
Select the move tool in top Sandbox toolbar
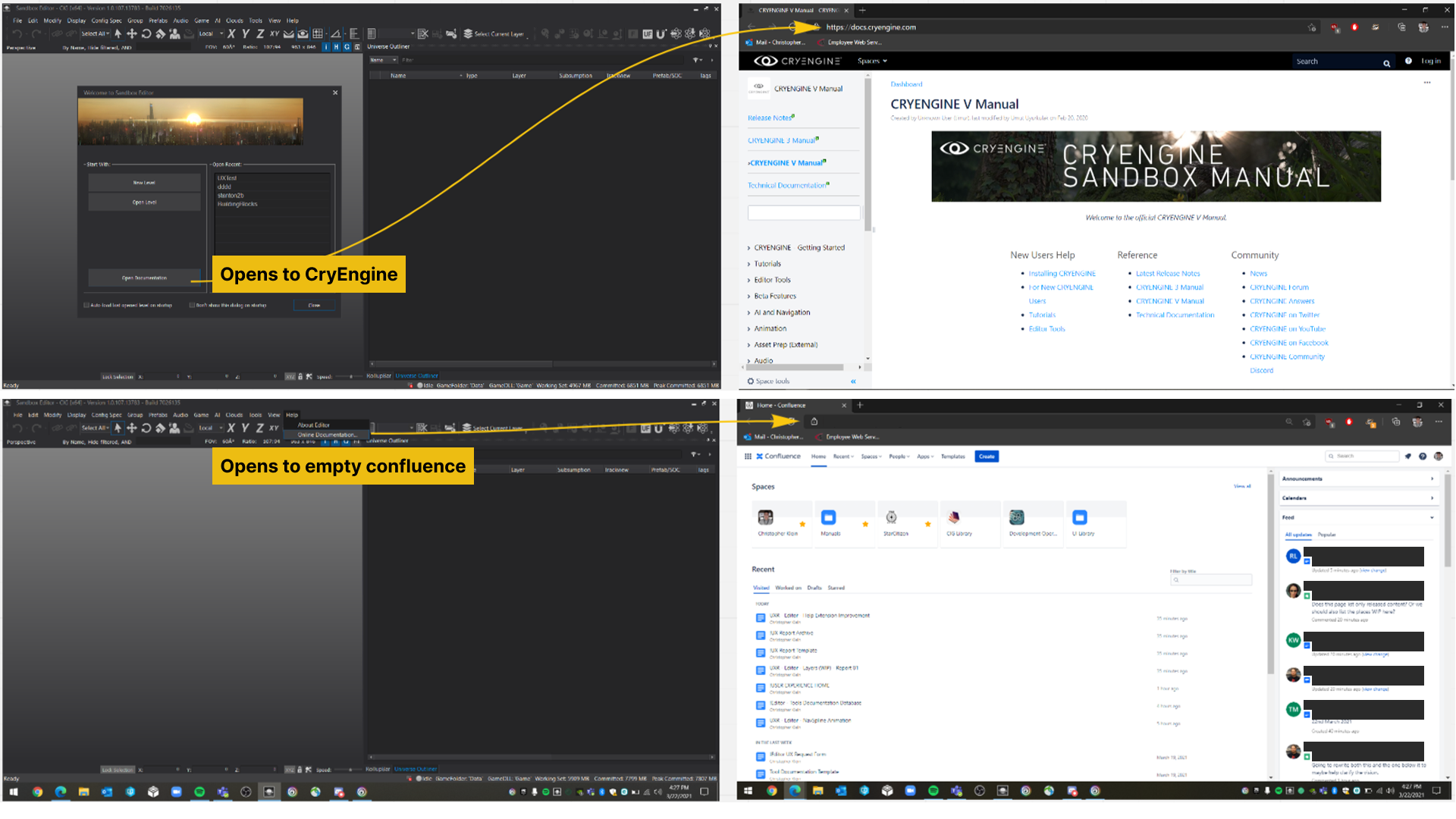click(x=132, y=33)
